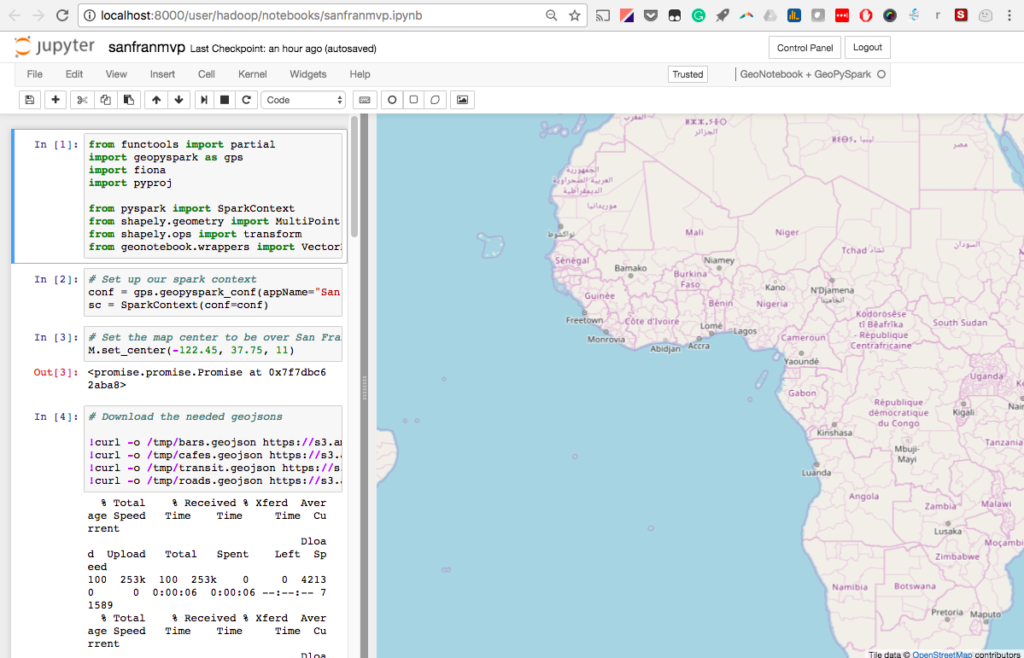Select the polygon annotation tool

[x=435, y=100]
